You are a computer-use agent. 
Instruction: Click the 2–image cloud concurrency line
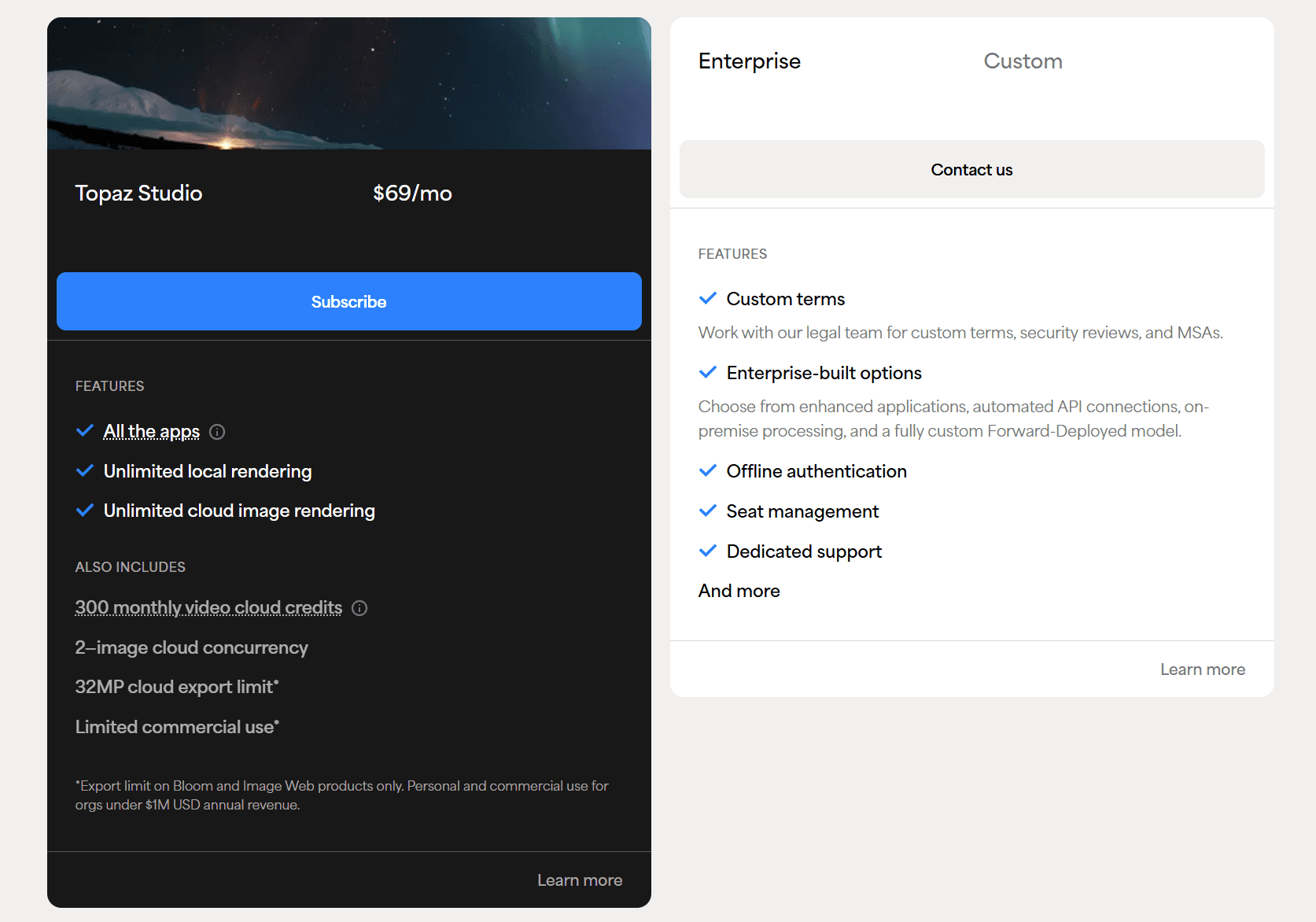192,647
